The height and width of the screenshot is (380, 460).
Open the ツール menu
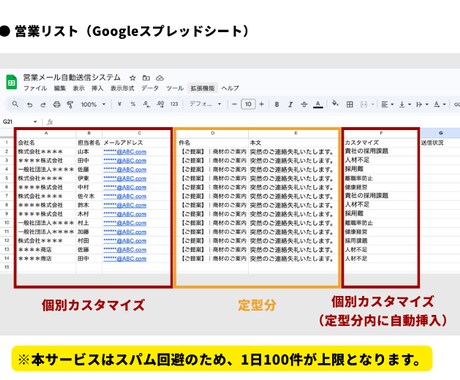tap(175, 88)
